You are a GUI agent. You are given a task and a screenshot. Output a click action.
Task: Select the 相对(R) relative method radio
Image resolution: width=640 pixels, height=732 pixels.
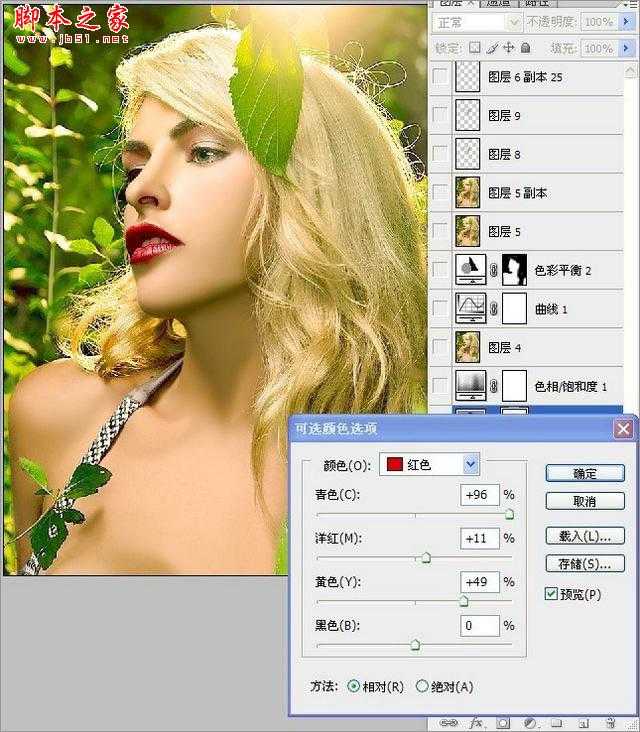354,686
